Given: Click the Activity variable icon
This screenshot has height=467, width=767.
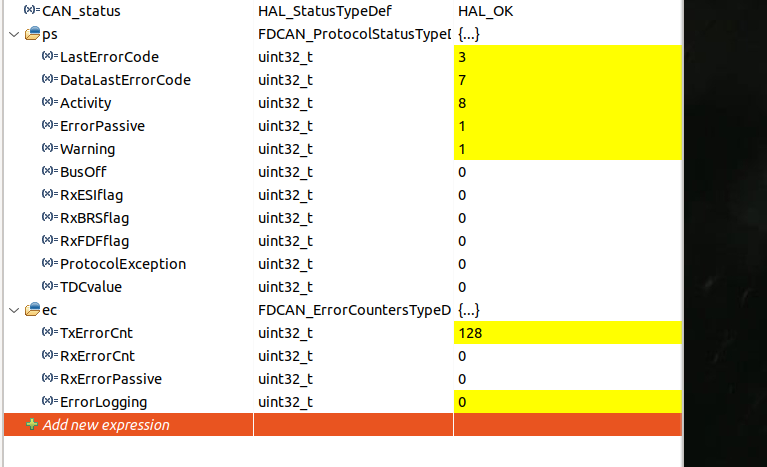Looking at the screenshot, I should 50,102.
